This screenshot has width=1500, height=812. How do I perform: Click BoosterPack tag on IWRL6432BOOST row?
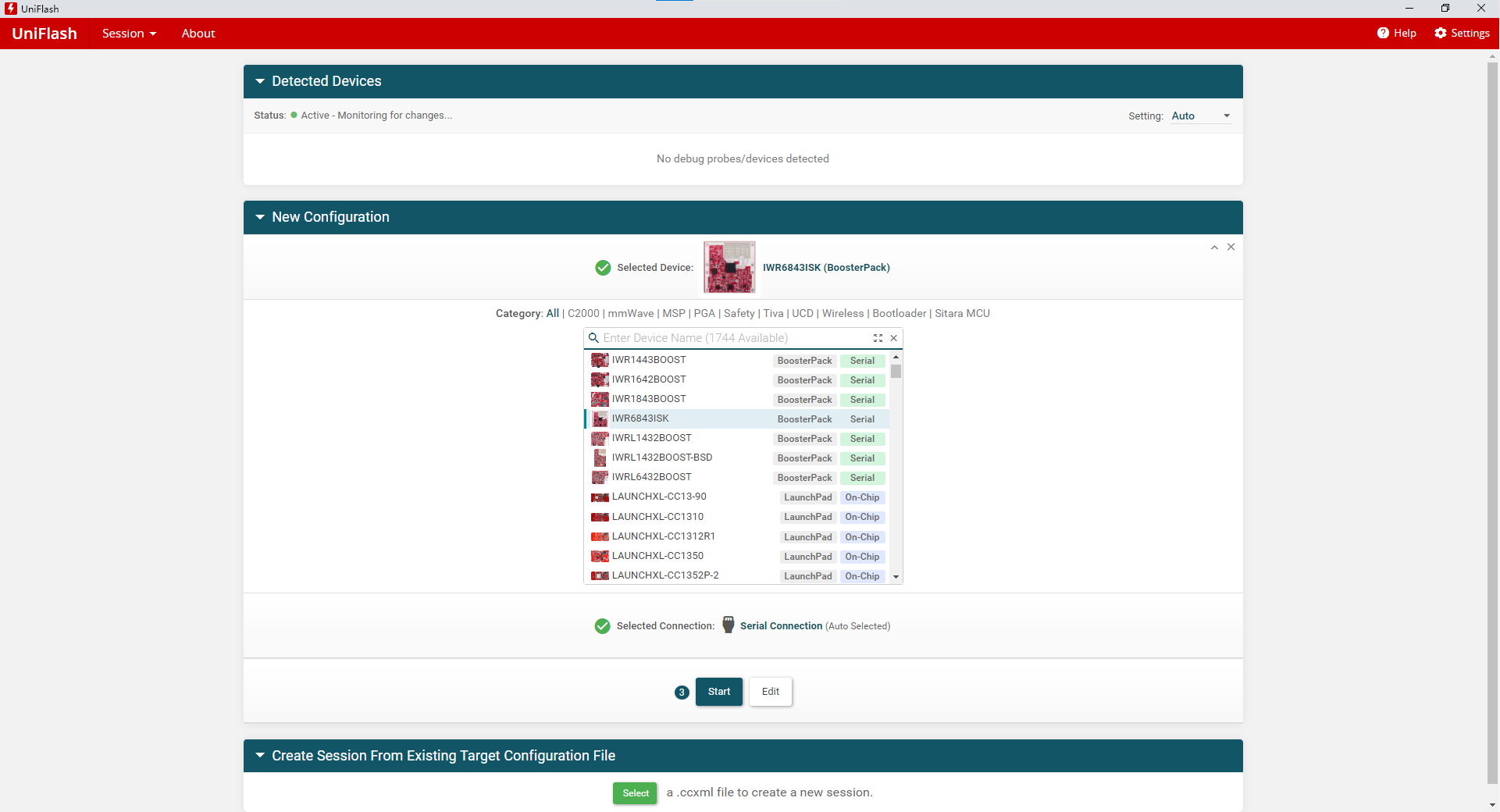(804, 478)
